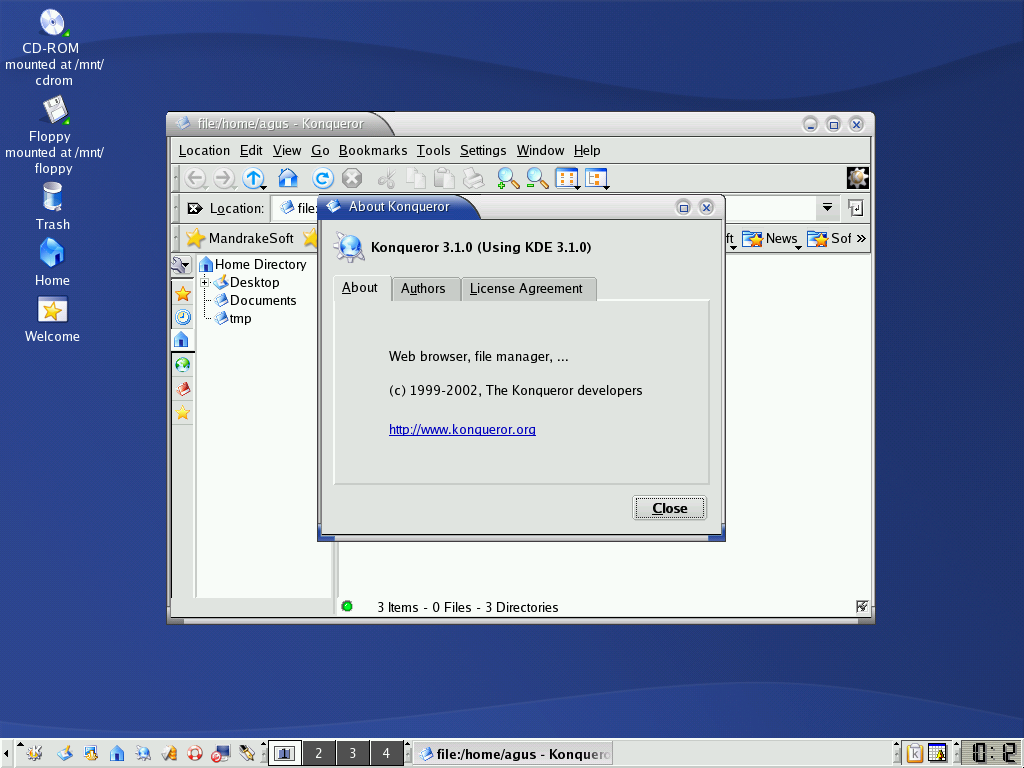The image size is (1024, 768).
Task: Click Konqueror entry in the taskbar
Action: point(514,754)
